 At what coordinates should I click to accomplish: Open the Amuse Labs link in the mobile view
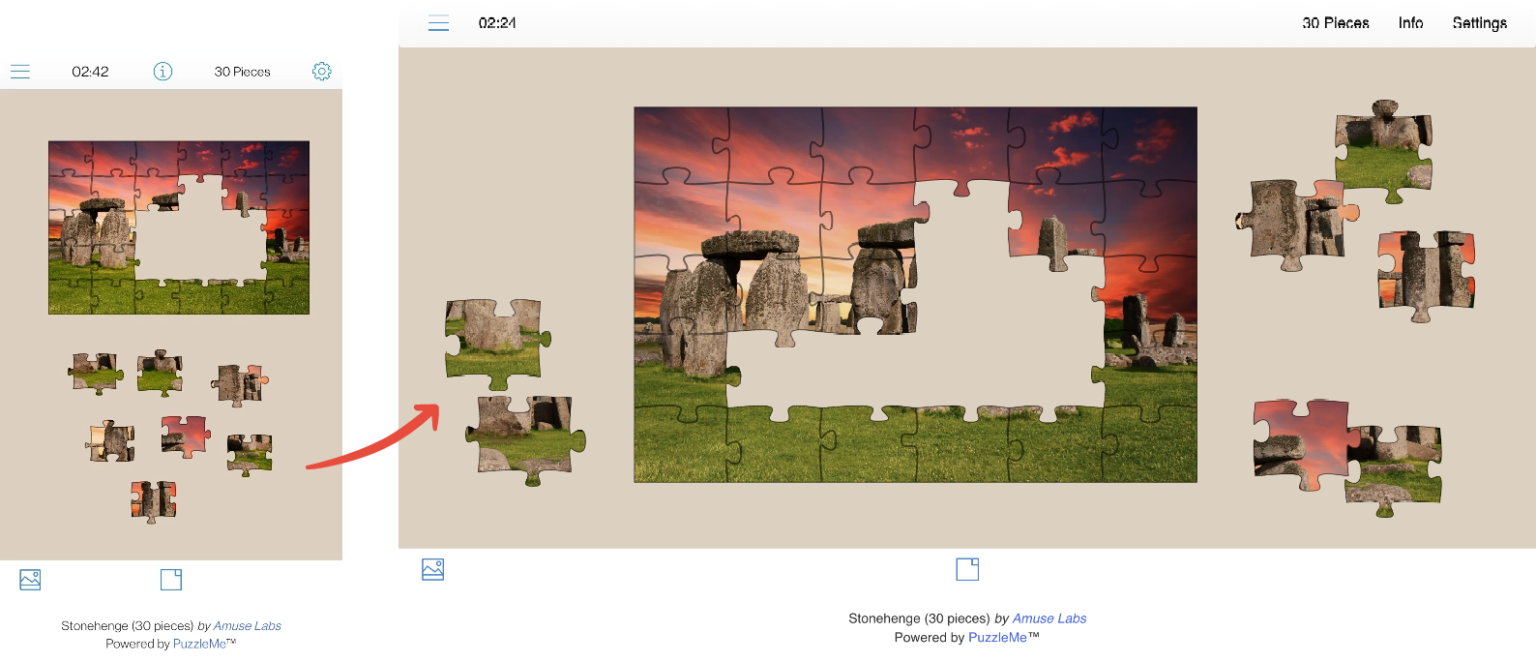click(x=247, y=626)
